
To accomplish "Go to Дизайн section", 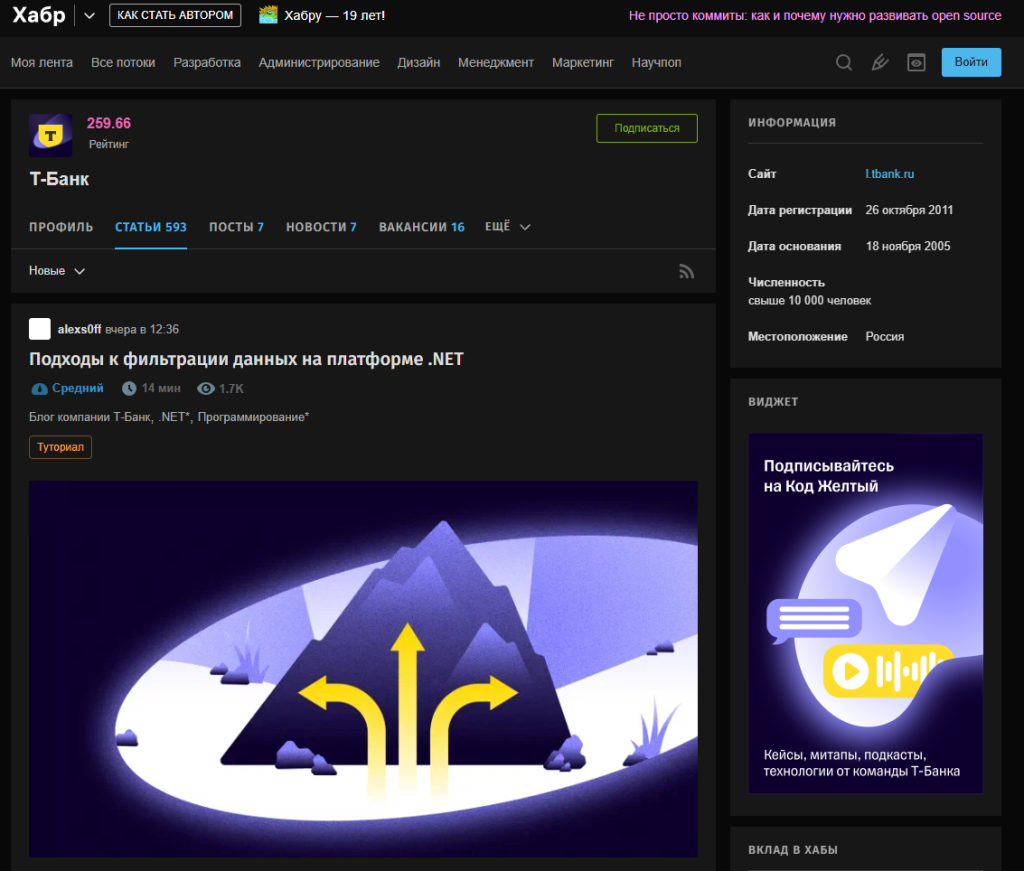I will pyautogui.click(x=419, y=63).
